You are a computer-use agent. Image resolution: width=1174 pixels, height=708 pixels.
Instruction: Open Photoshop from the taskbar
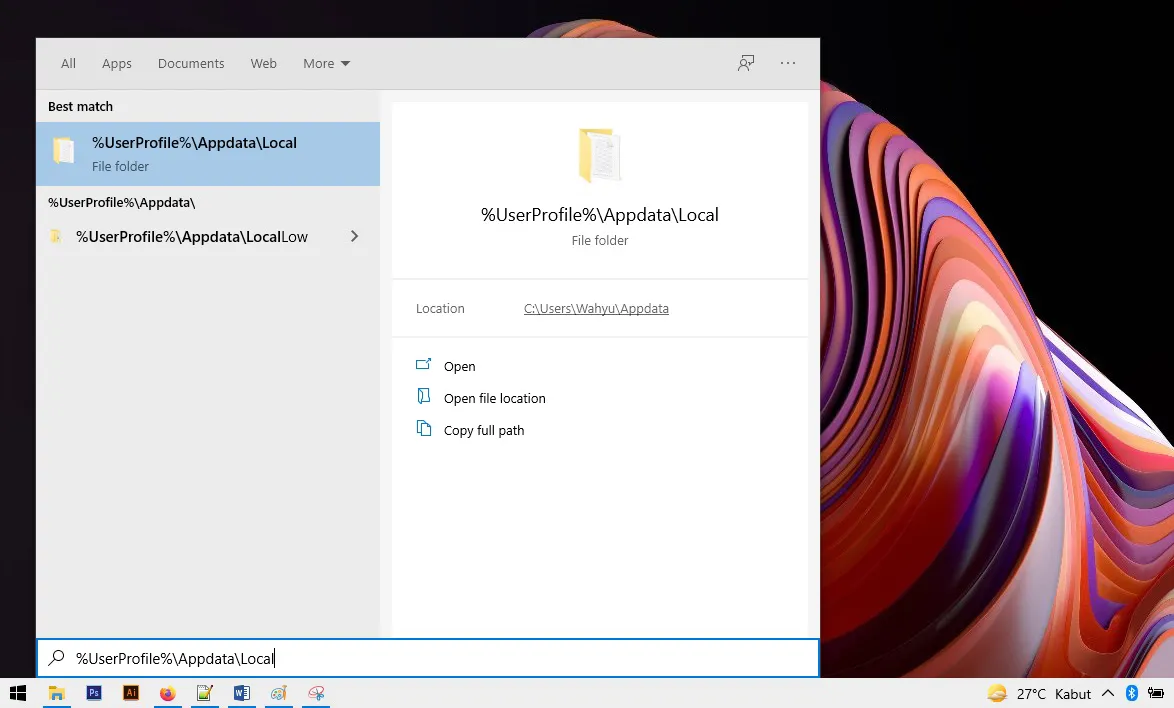point(93,693)
